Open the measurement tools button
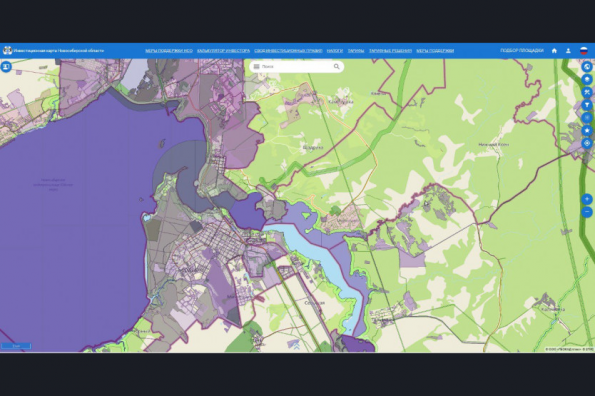Screen dimensions: 595x396 (x=587, y=92)
